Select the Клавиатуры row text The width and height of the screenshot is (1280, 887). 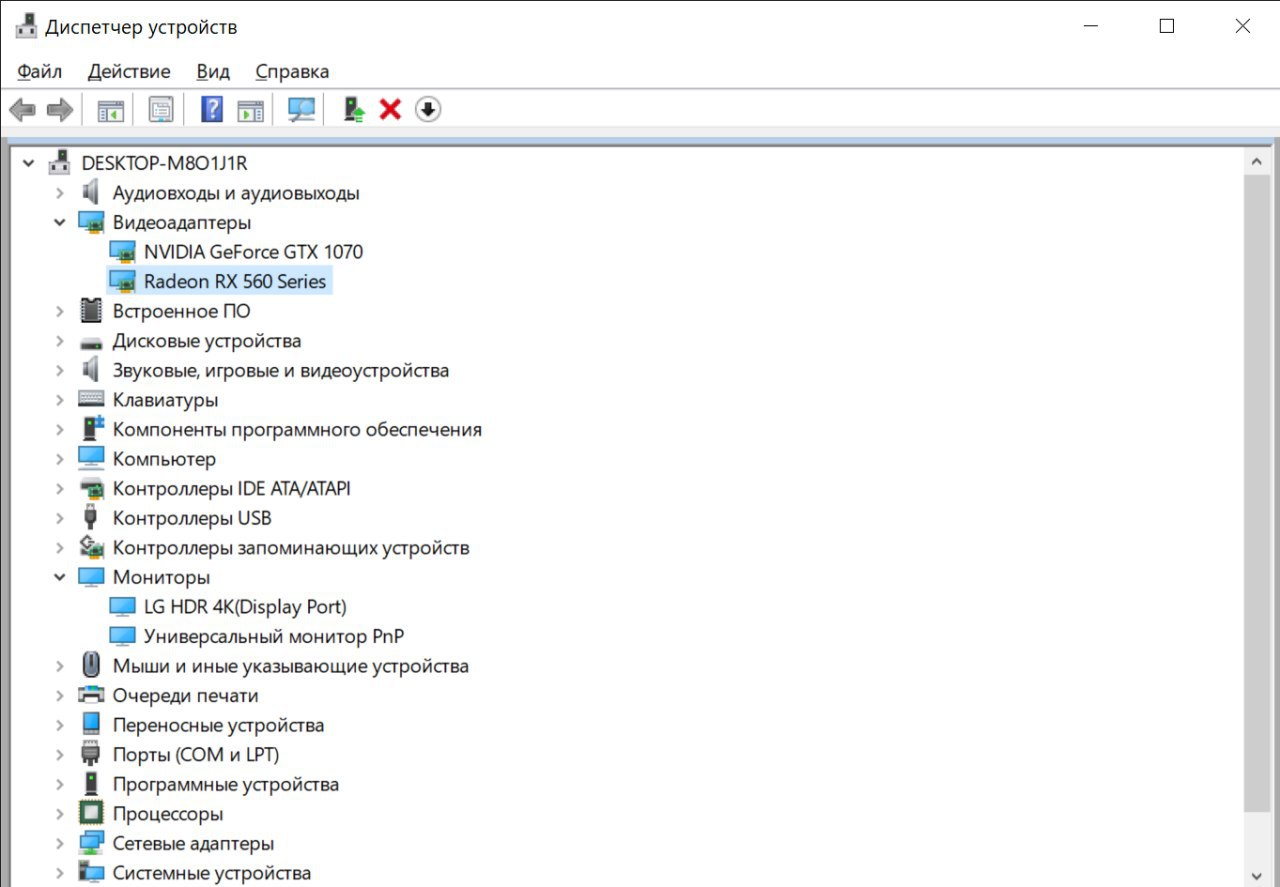click(165, 400)
